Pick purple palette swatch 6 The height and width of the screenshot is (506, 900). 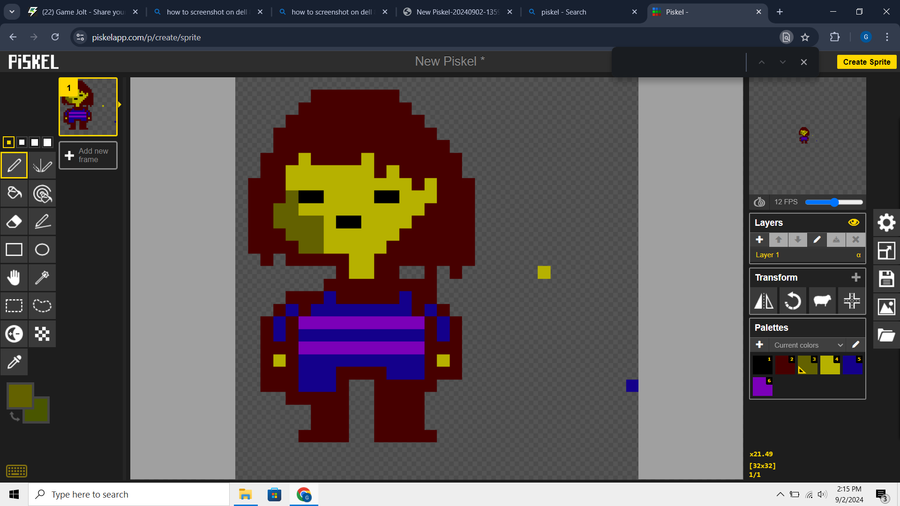(762, 387)
